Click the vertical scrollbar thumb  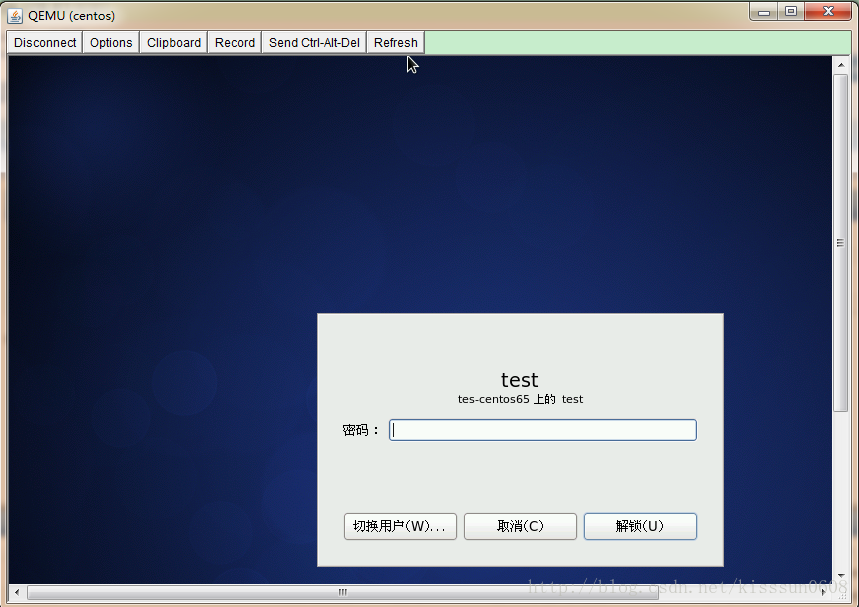coord(841,243)
